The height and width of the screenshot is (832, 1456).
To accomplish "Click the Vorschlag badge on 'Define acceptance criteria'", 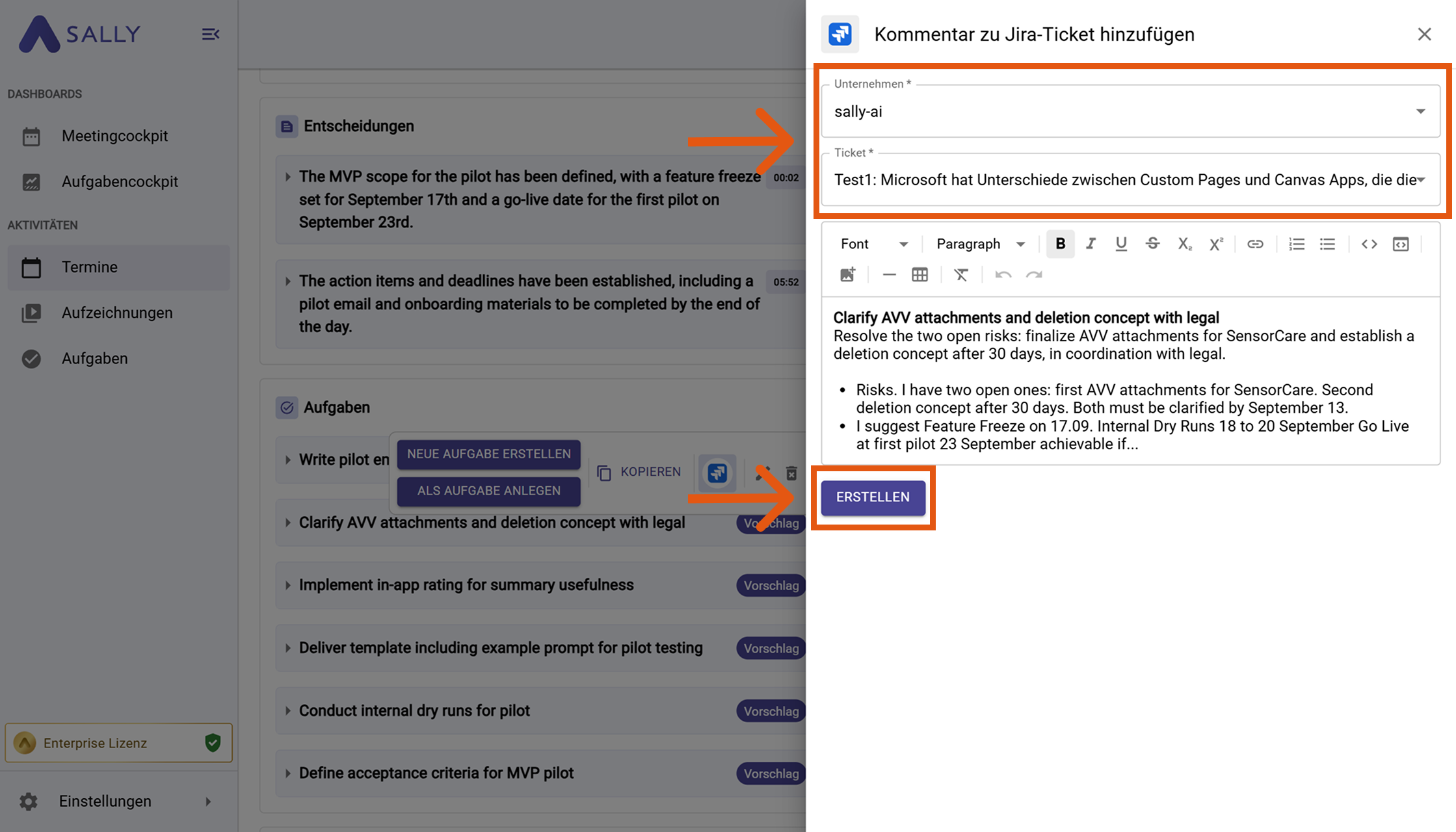I will coord(771,773).
